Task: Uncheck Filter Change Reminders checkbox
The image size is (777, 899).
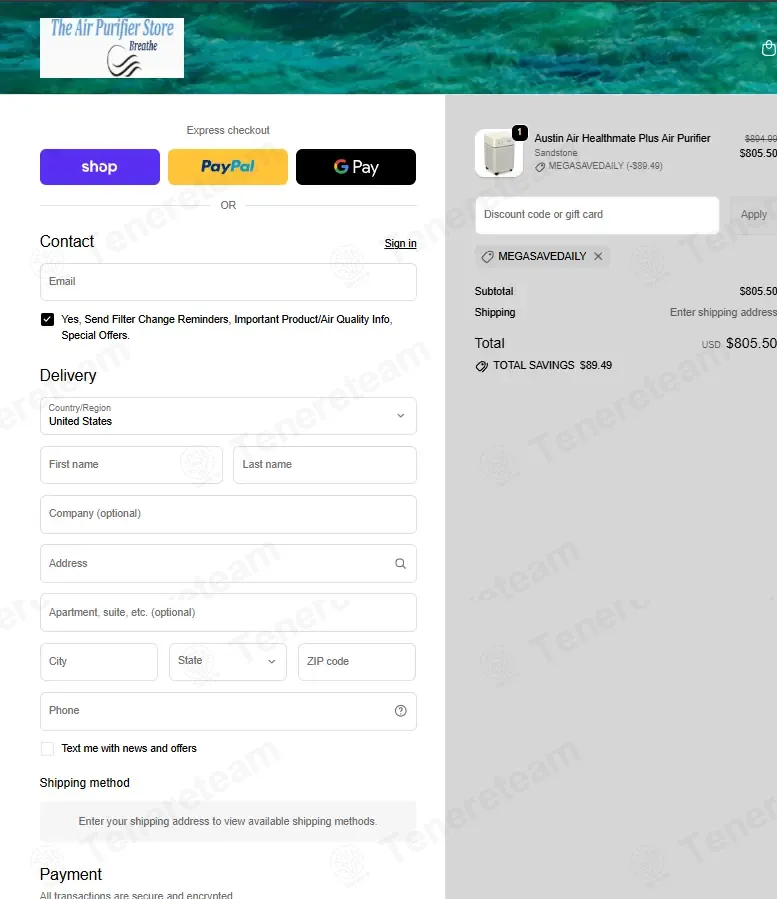Action: pos(48,319)
